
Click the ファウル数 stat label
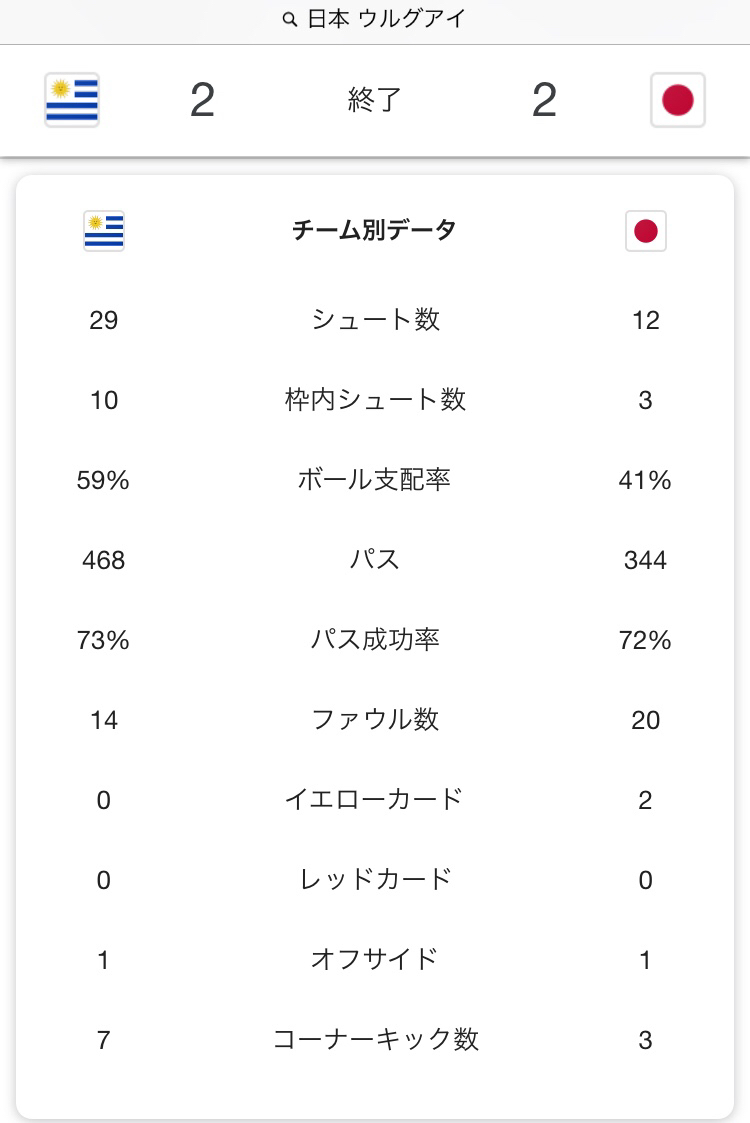point(375,720)
